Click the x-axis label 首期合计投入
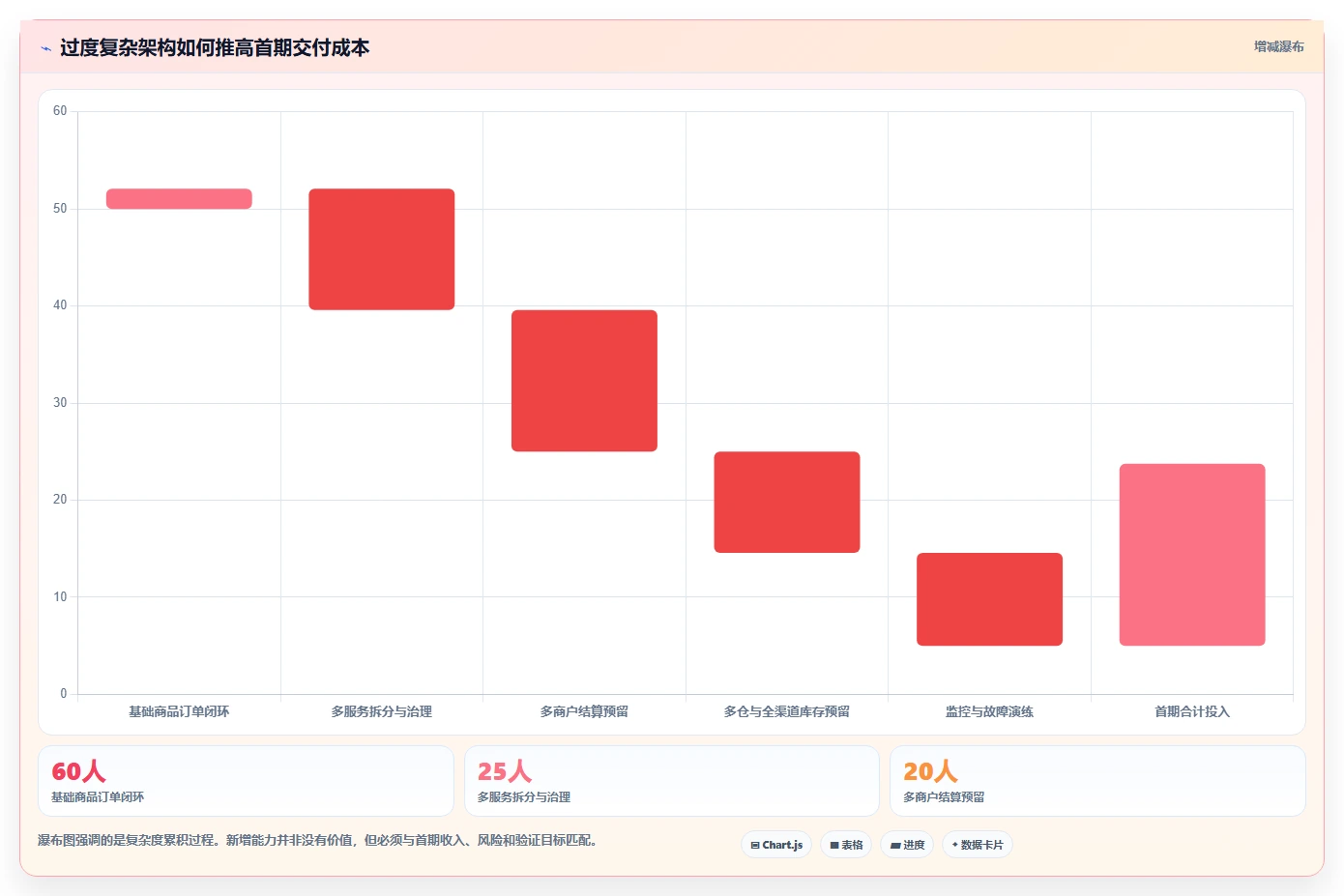Image resolution: width=1344 pixels, height=896 pixels. [x=1192, y=711]
